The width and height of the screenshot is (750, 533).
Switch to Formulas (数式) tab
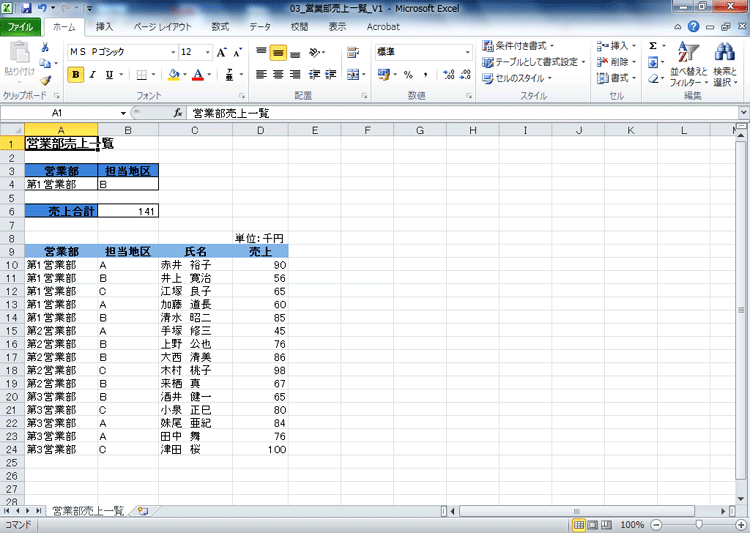[220, 27]
